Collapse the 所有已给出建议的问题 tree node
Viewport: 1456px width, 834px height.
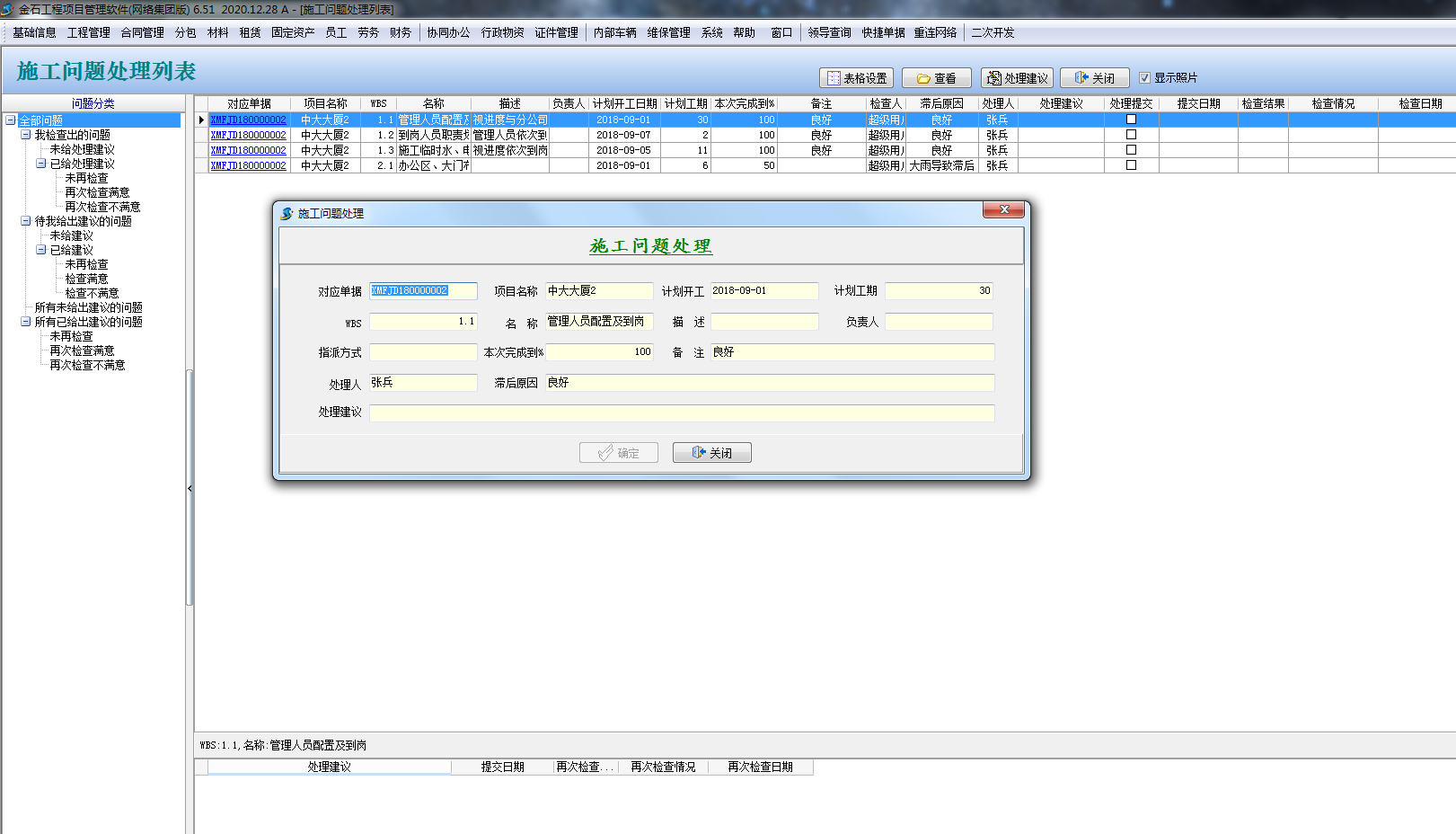click(26, 322)
